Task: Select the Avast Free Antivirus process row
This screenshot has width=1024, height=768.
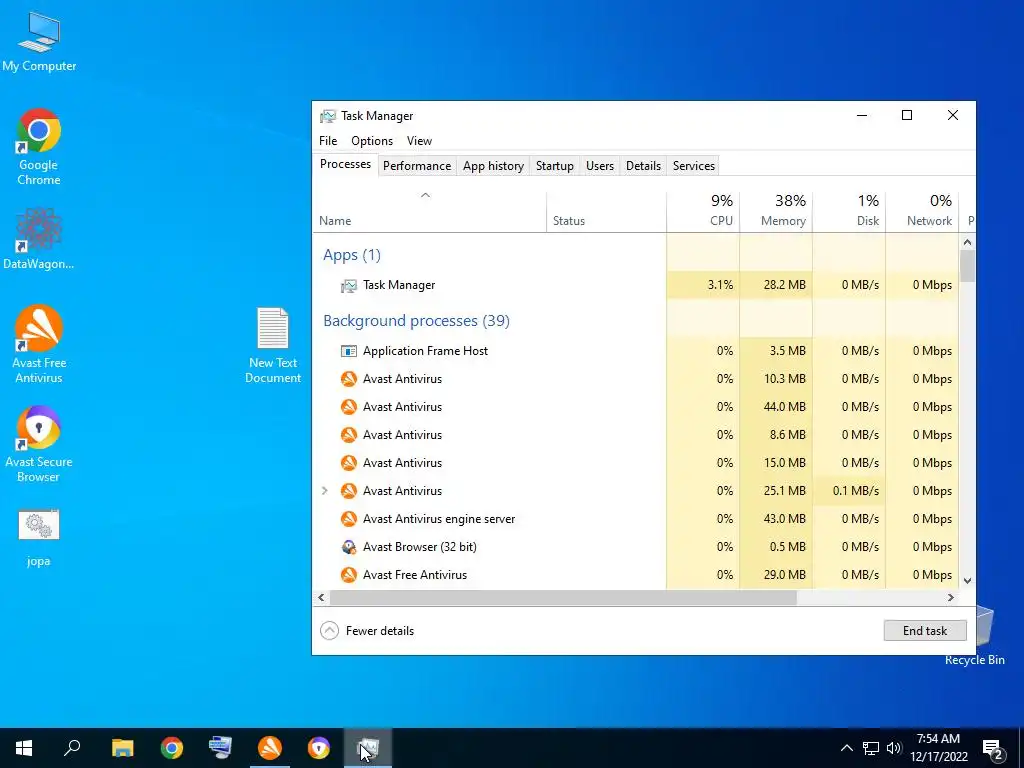Action: 635,575
